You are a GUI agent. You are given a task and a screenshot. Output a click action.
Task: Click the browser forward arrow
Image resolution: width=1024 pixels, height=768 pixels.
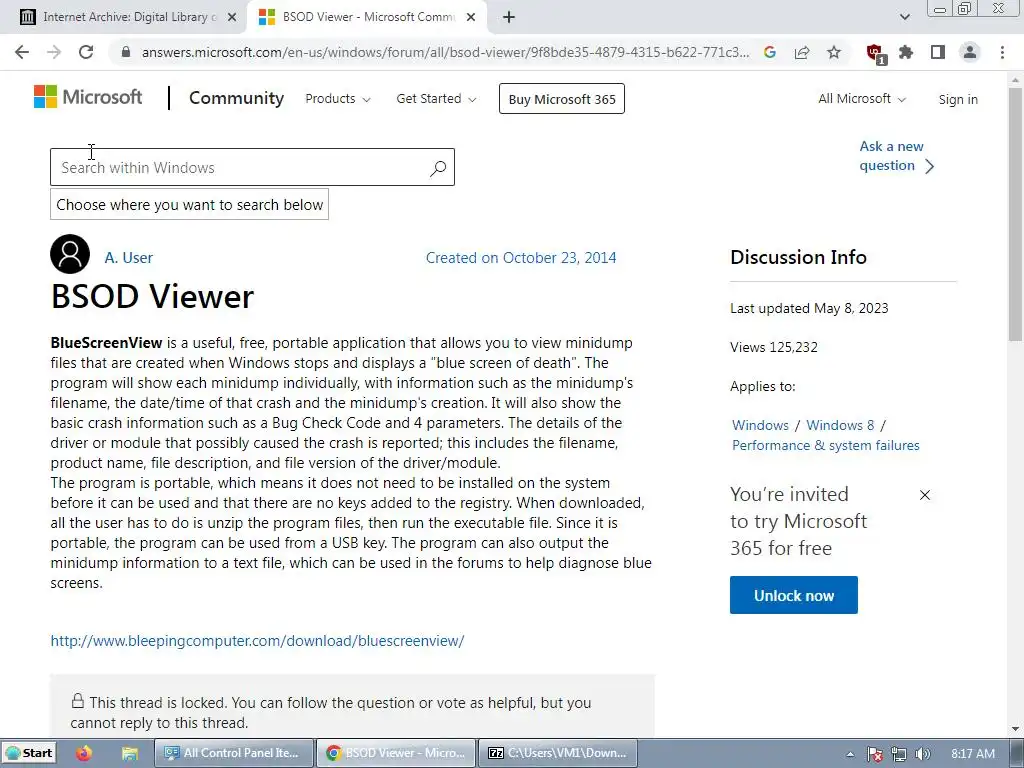[54, 52]
